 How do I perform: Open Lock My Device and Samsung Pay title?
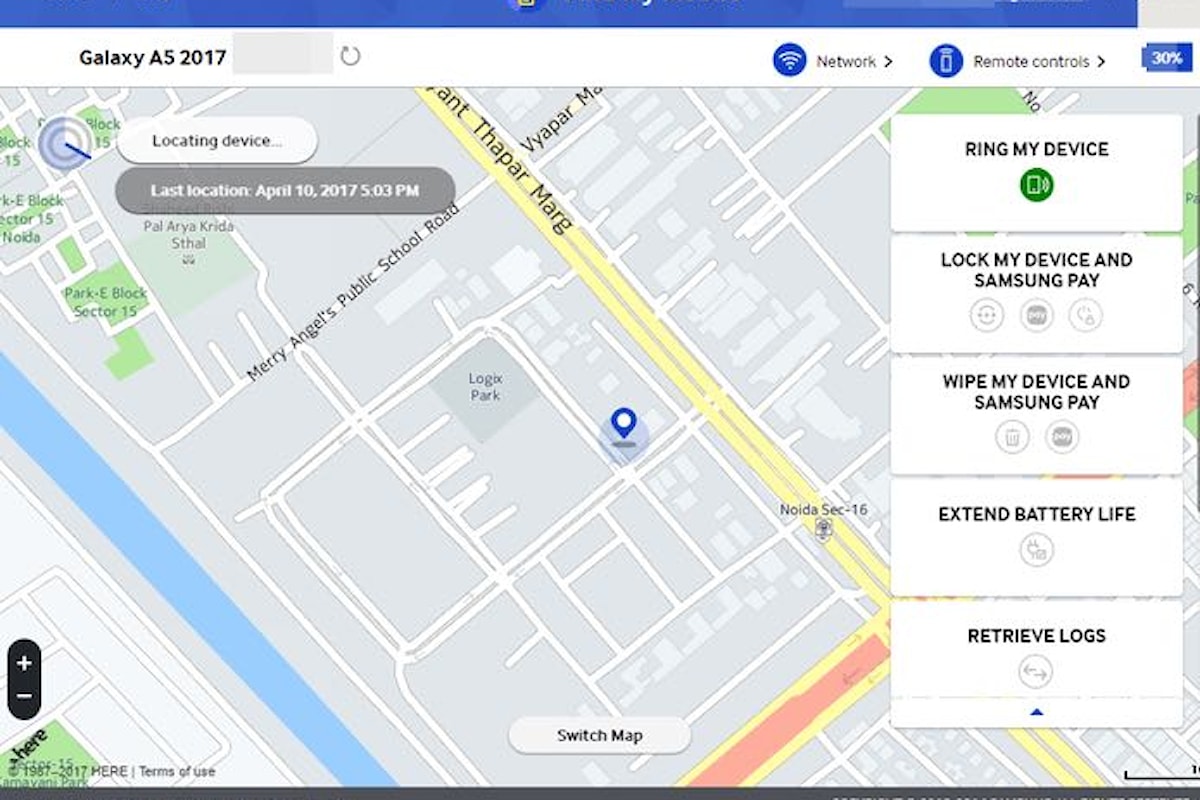1036,270
